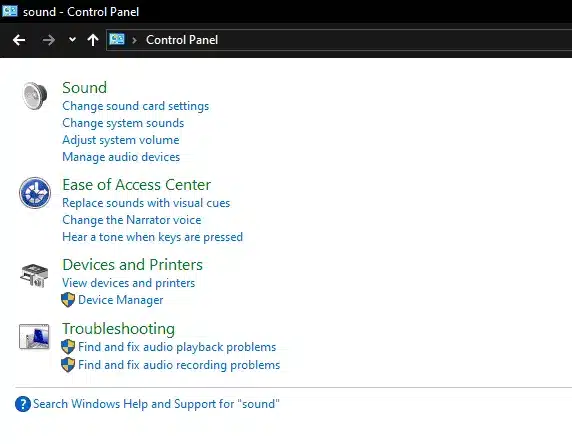Click the shield icon beside Device Manager
The image size is (572, 444).
(x=68, y=300)
